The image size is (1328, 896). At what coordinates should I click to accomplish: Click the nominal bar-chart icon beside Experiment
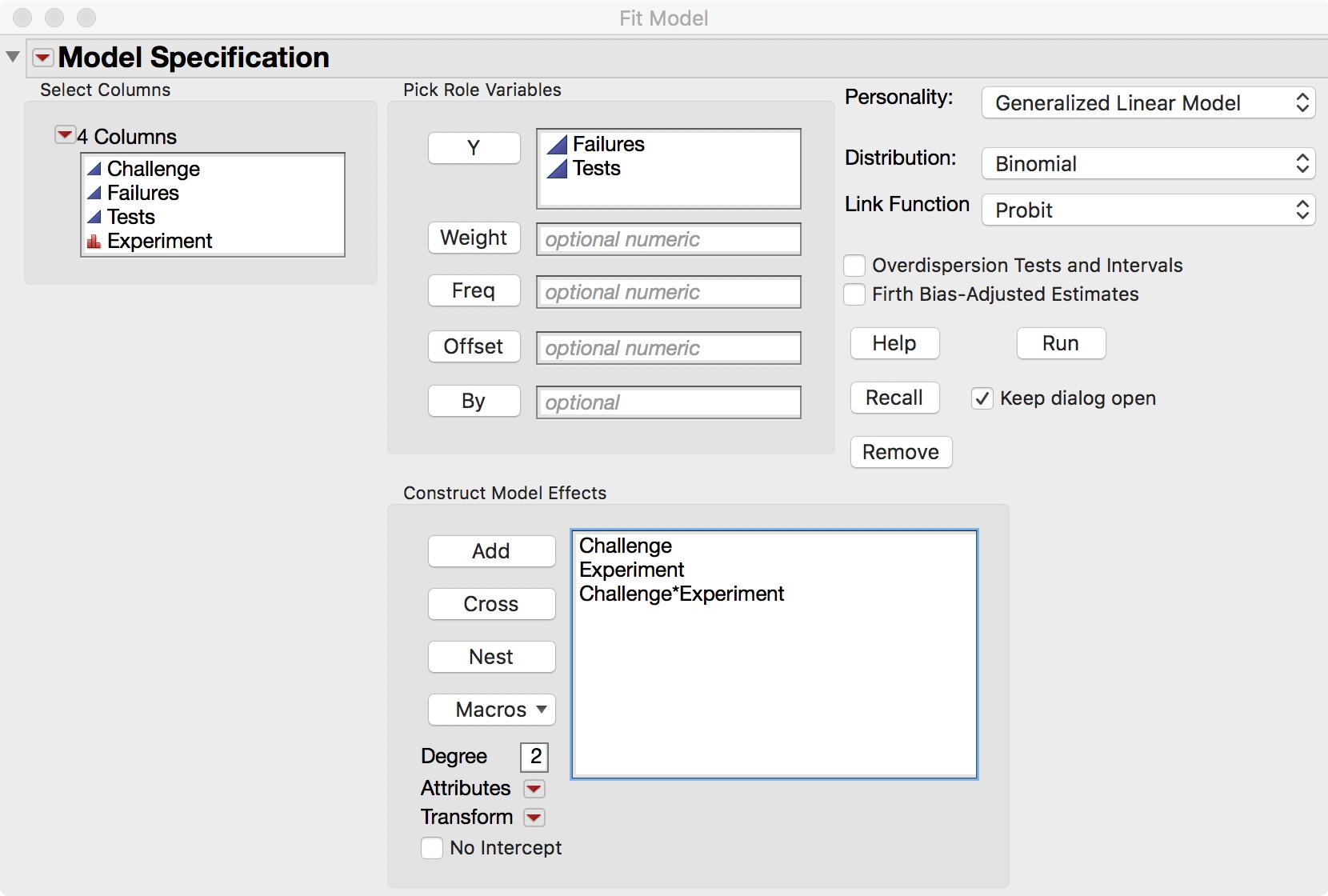94,240
